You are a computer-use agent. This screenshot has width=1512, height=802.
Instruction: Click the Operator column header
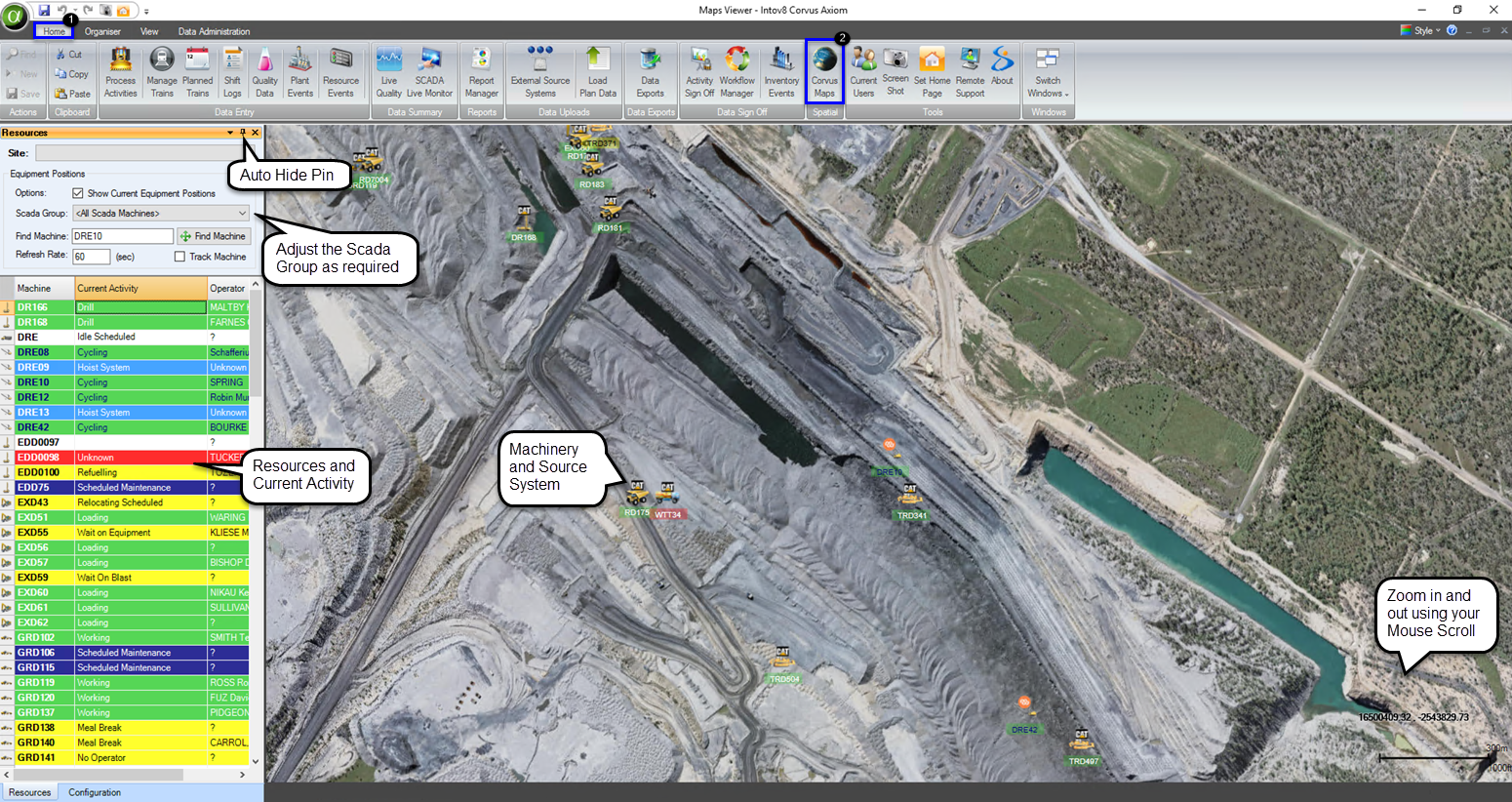[x=228, y=288]
